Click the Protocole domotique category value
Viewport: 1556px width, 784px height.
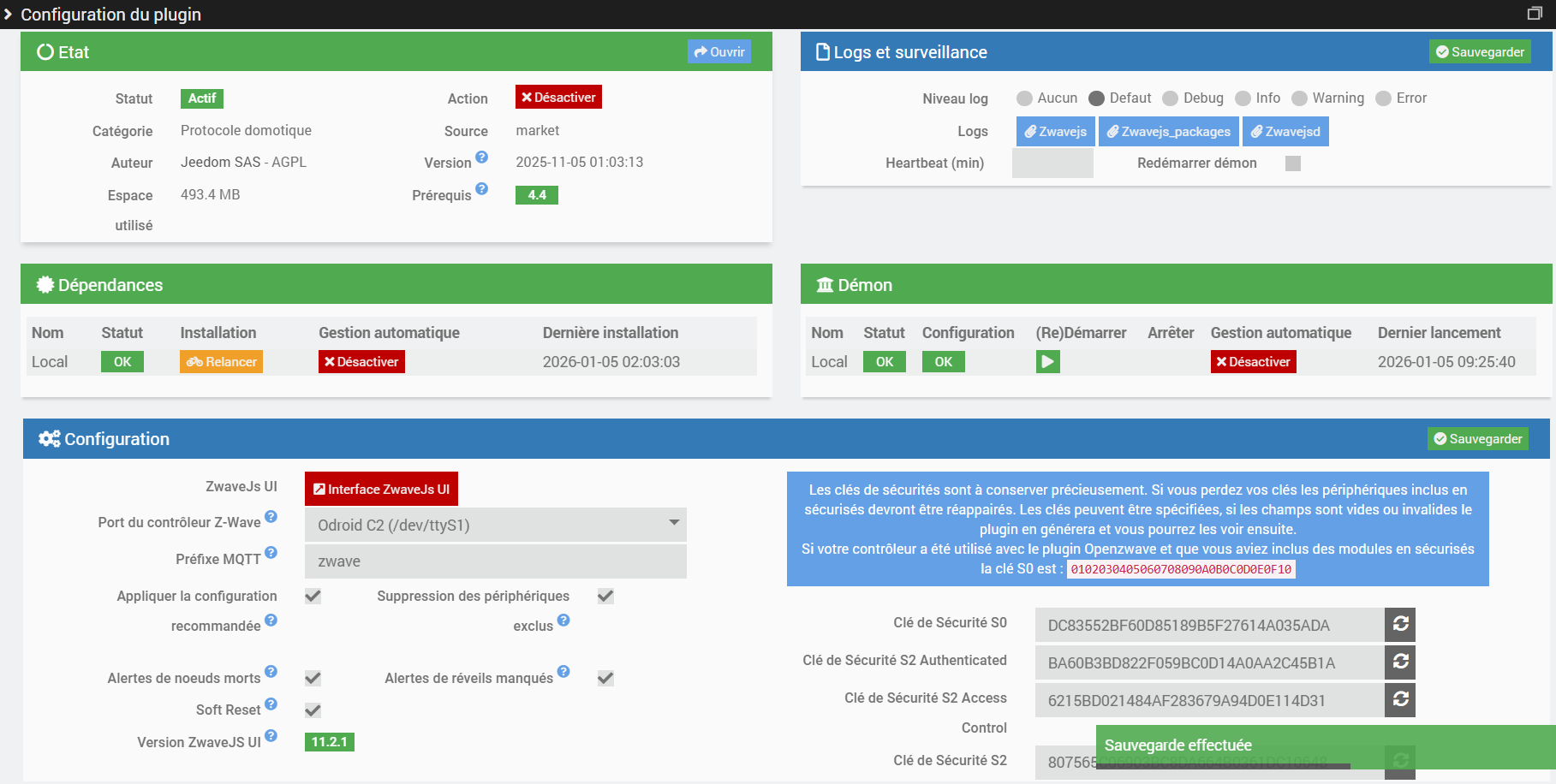[x=247, y=130]
